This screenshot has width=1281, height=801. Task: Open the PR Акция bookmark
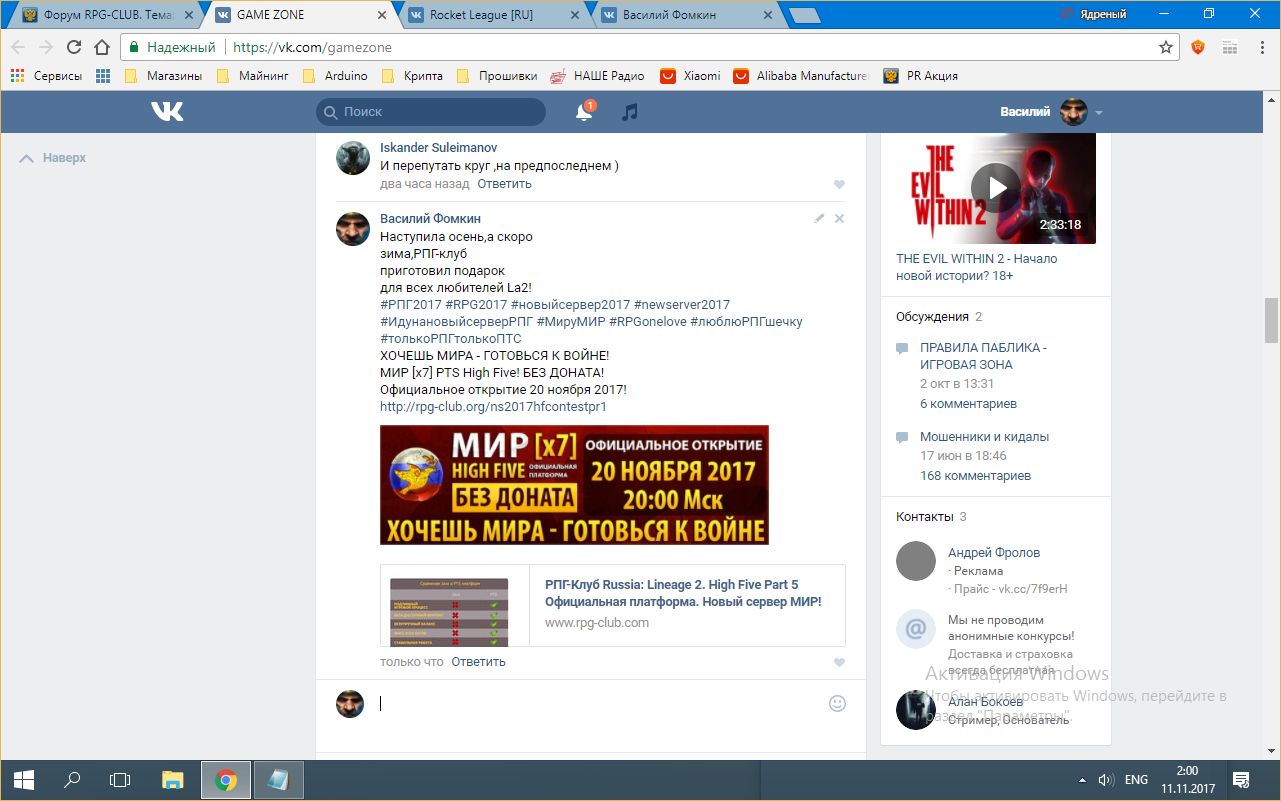coord(921,76)
